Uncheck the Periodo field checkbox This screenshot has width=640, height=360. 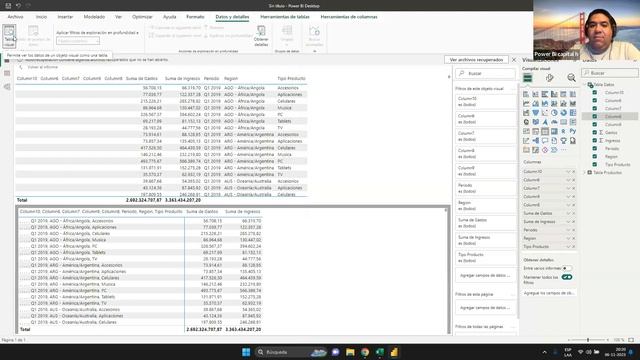(595, 148)
